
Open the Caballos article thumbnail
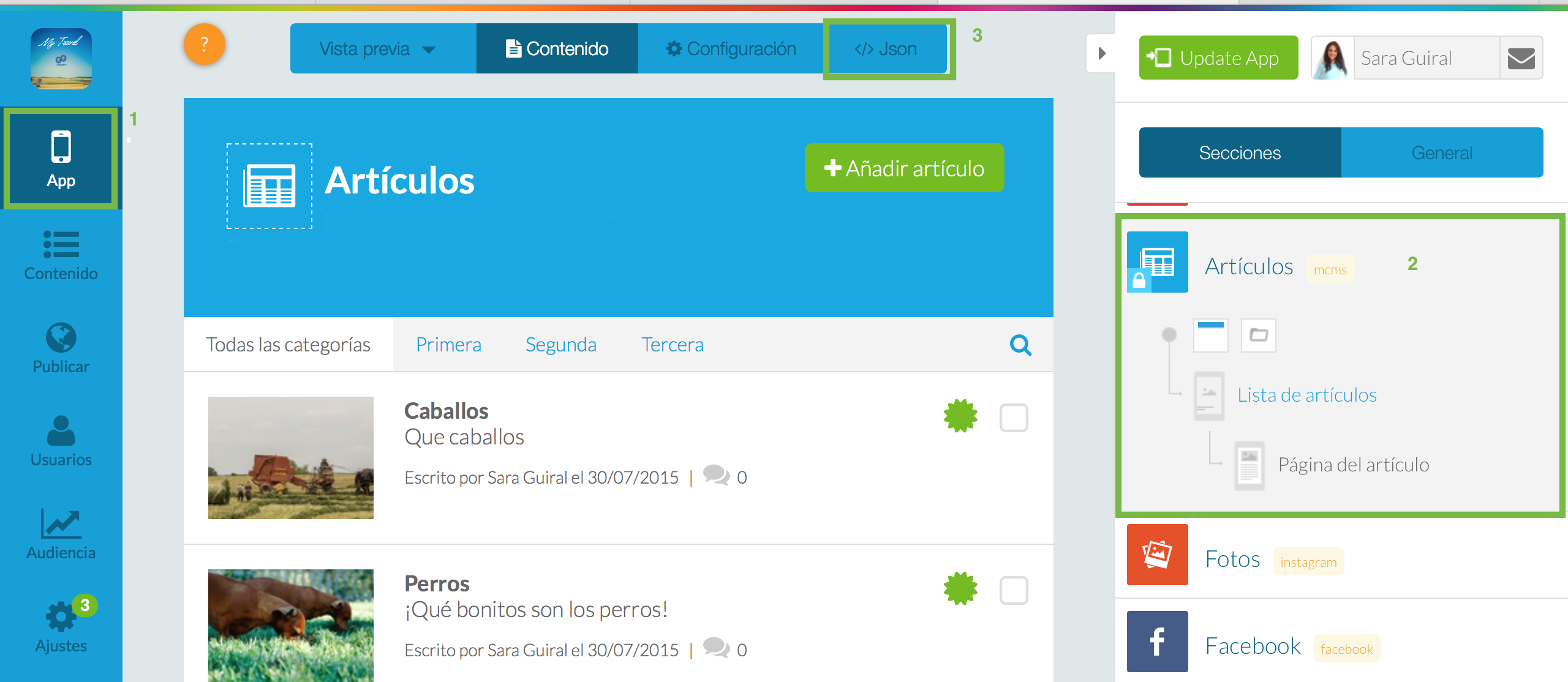[x=291, y=458]
